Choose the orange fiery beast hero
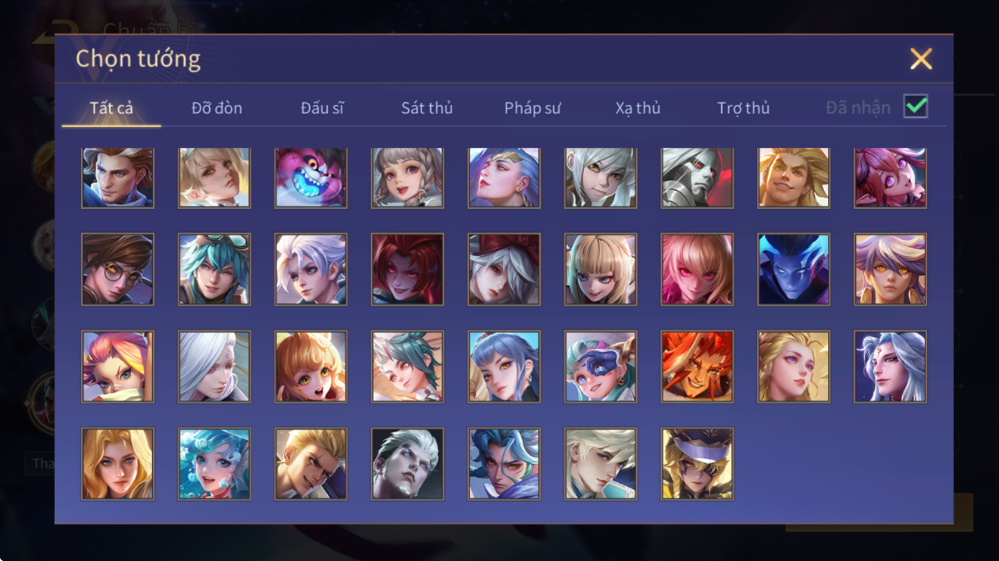Viewport: 999px width, 561px height. tap(697, 367)
